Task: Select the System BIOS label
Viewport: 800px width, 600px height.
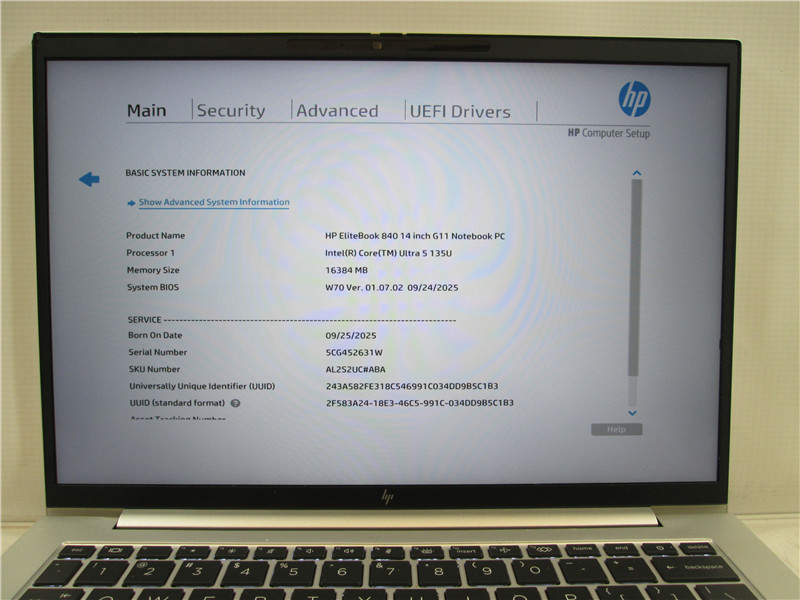Action: click(153, 287)
